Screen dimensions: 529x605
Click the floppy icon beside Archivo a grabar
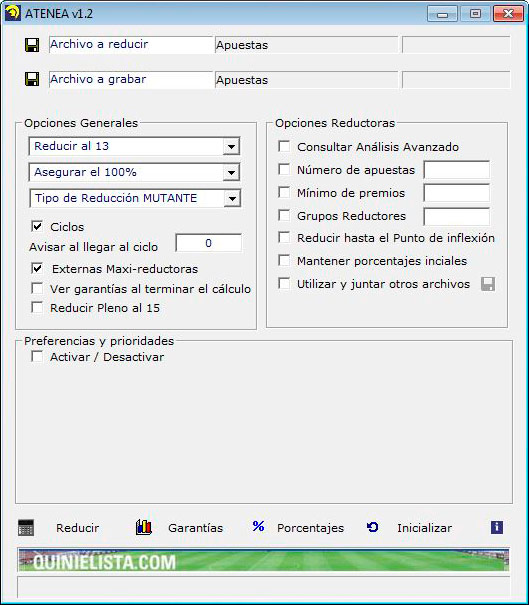tap(32, 79)
